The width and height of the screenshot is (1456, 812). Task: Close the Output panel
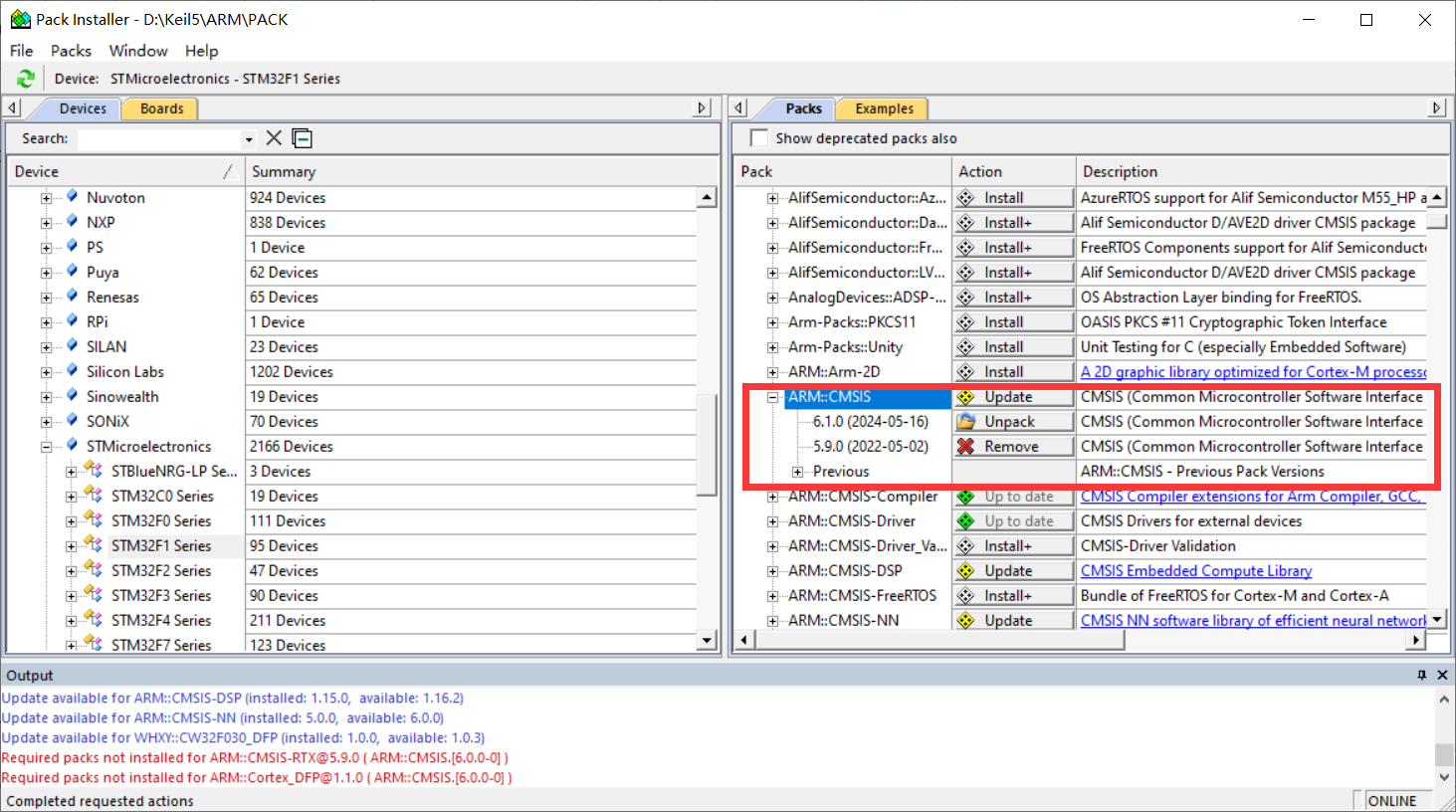1442,675
